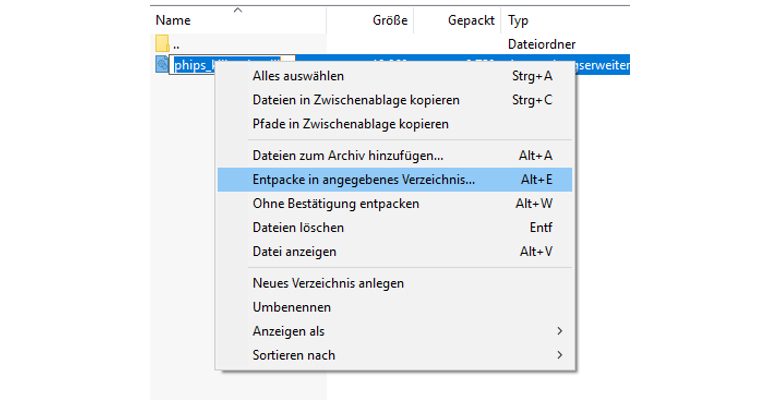The width and height of the screenshot is (768, 400).
Task: Select 'Alles auswählen' in context menu
Action: (x=298, y=76)
